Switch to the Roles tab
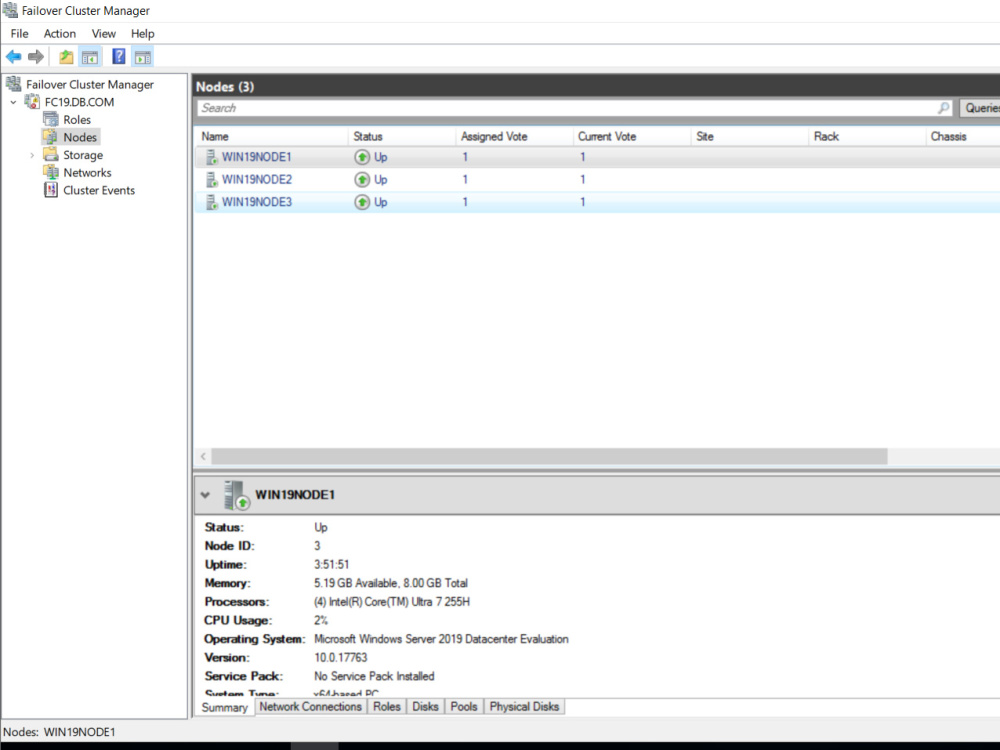The image size is (1000, 750). (386, 707)
